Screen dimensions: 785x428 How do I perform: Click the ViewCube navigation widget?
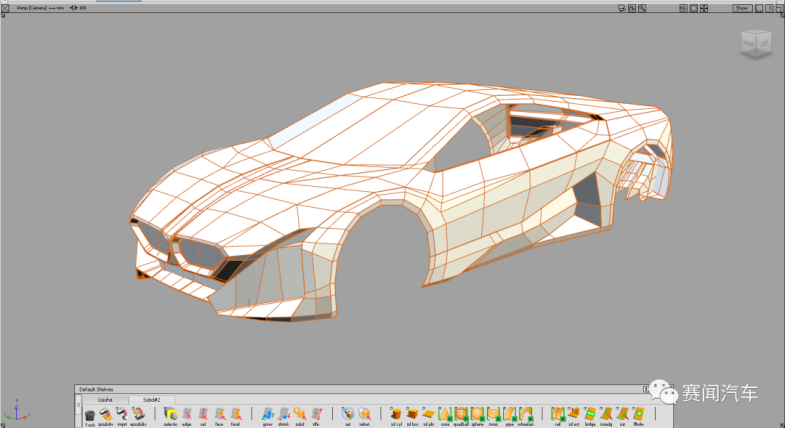755,42
